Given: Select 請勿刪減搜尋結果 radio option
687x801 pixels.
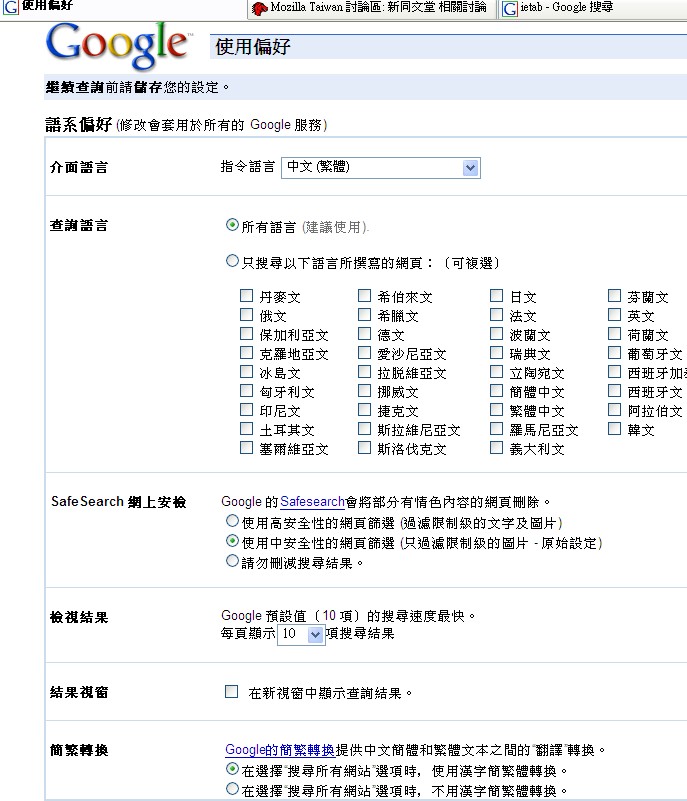Looking at the screenshot, I should click(x=233, y=562).
